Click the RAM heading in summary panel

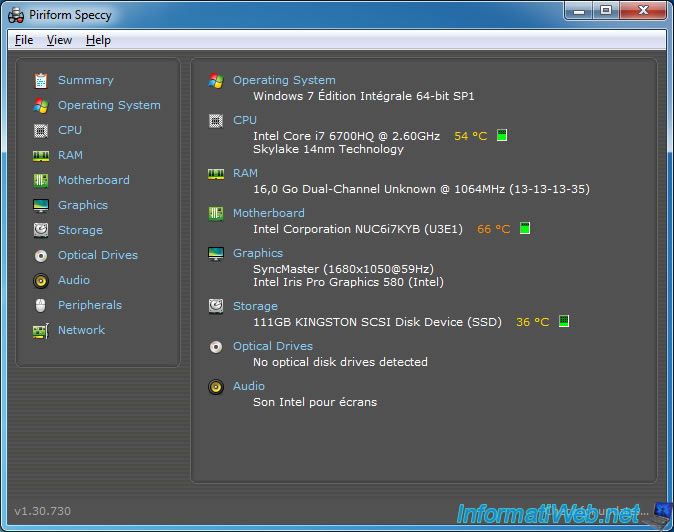245,173
